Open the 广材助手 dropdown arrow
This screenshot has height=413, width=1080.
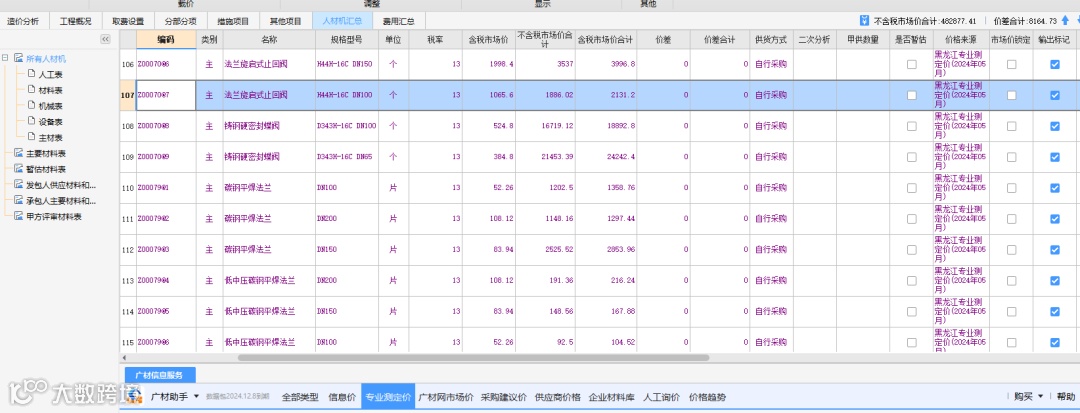[x=196, y=396]
